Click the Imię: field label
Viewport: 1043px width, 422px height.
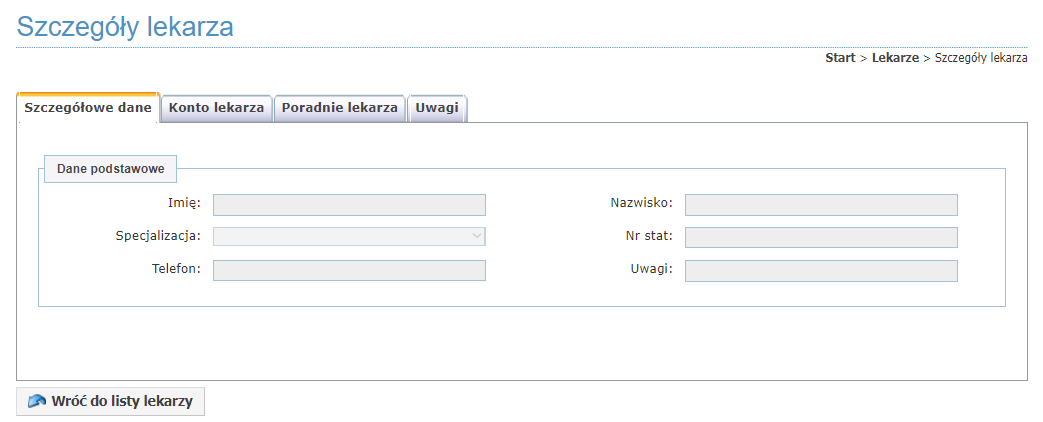click(184, 202)
